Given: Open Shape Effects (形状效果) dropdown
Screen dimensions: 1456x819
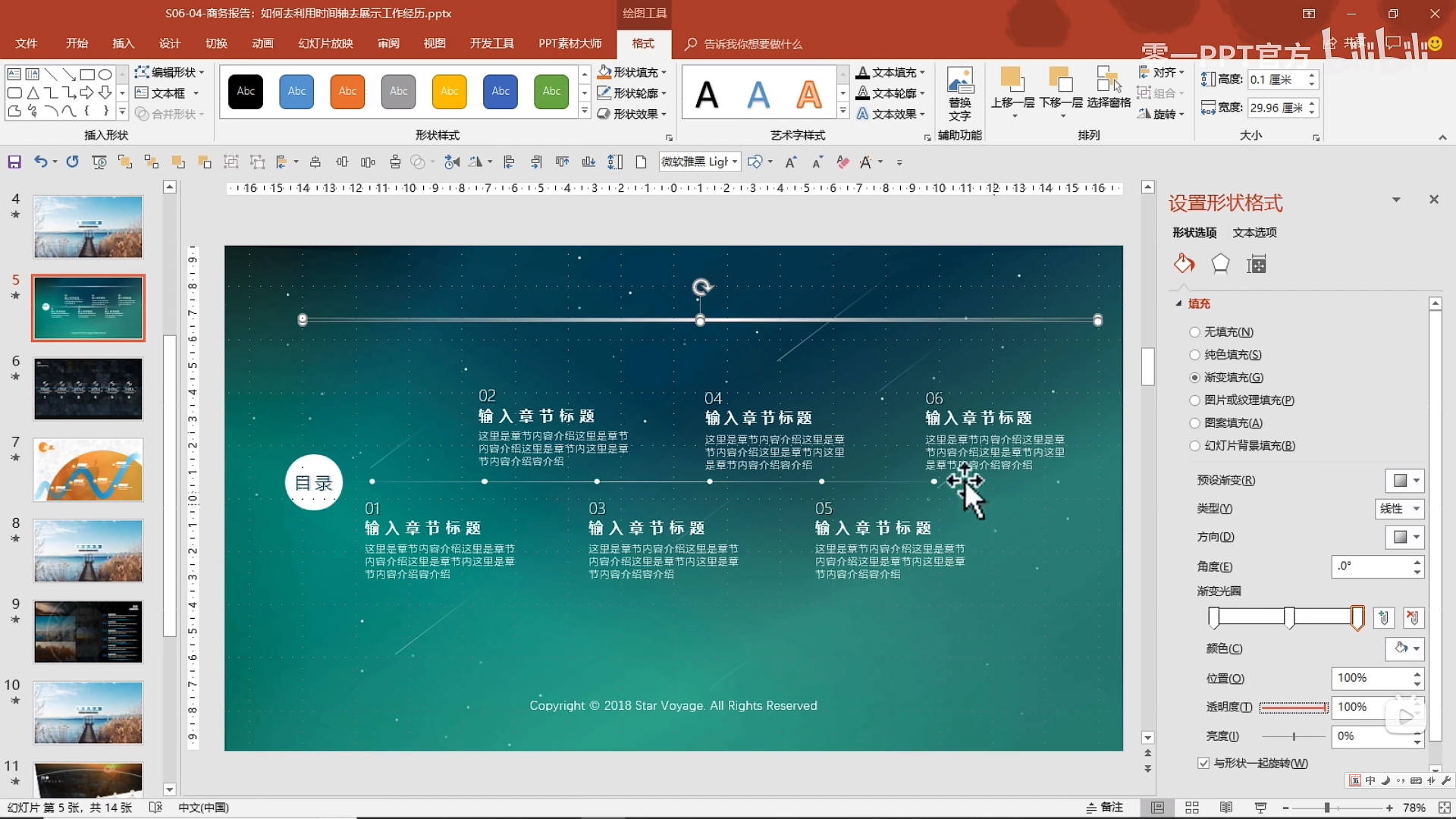Looking at the screenshot, I should (x=632, y=114).
